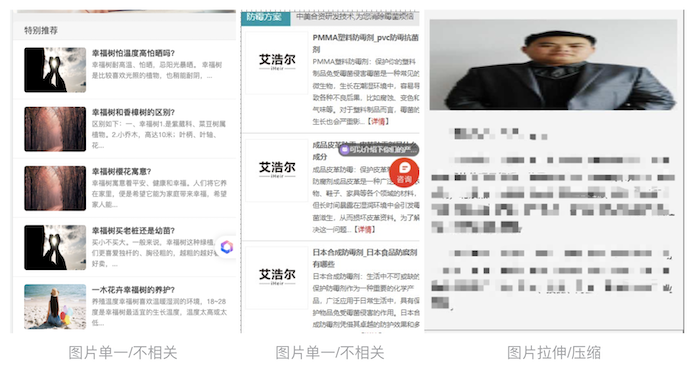The height and width of the screenshot is (365, 700).
Task: Open the heart-hands thumbnail of first article
Action: (x=55, y=70)
